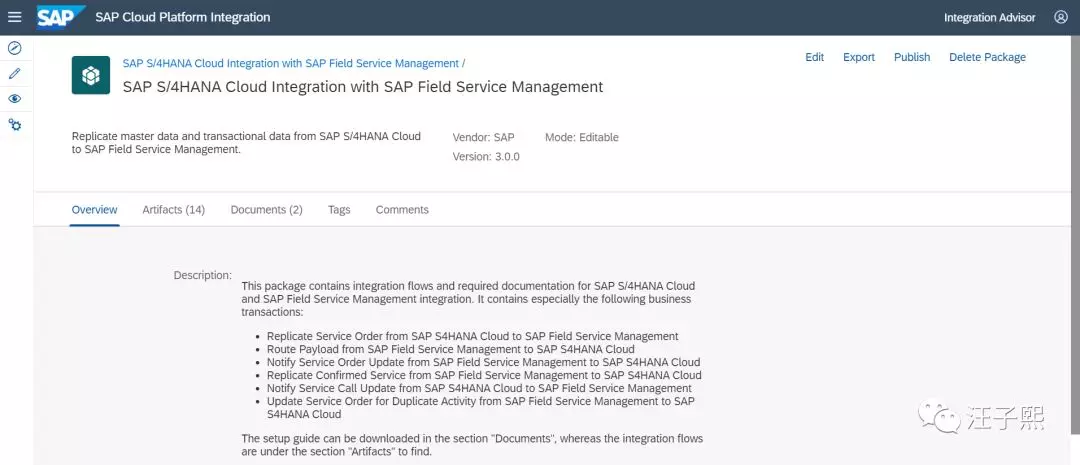This screenshot has width=1080, height=465.
Task: Click the 'setup guide can be downloaded' paragraph
Action: click(x=472, y=445)
